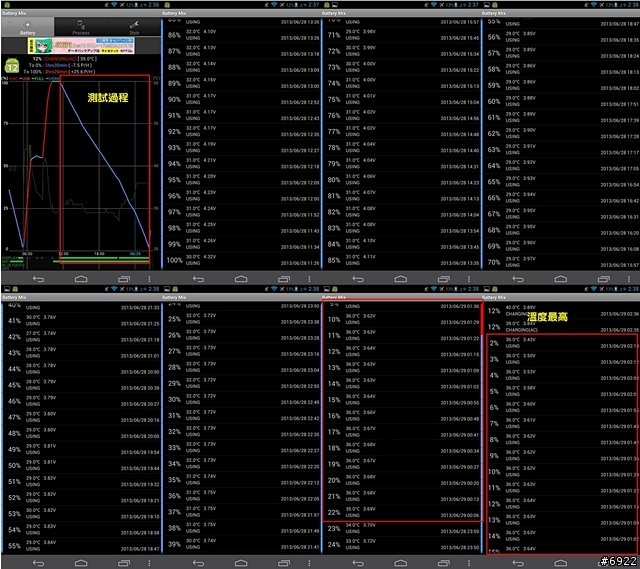Viewport: 640px width, 569px height.
Task: Open overflow menu dots on graph screen
Action: click(149, 279)
